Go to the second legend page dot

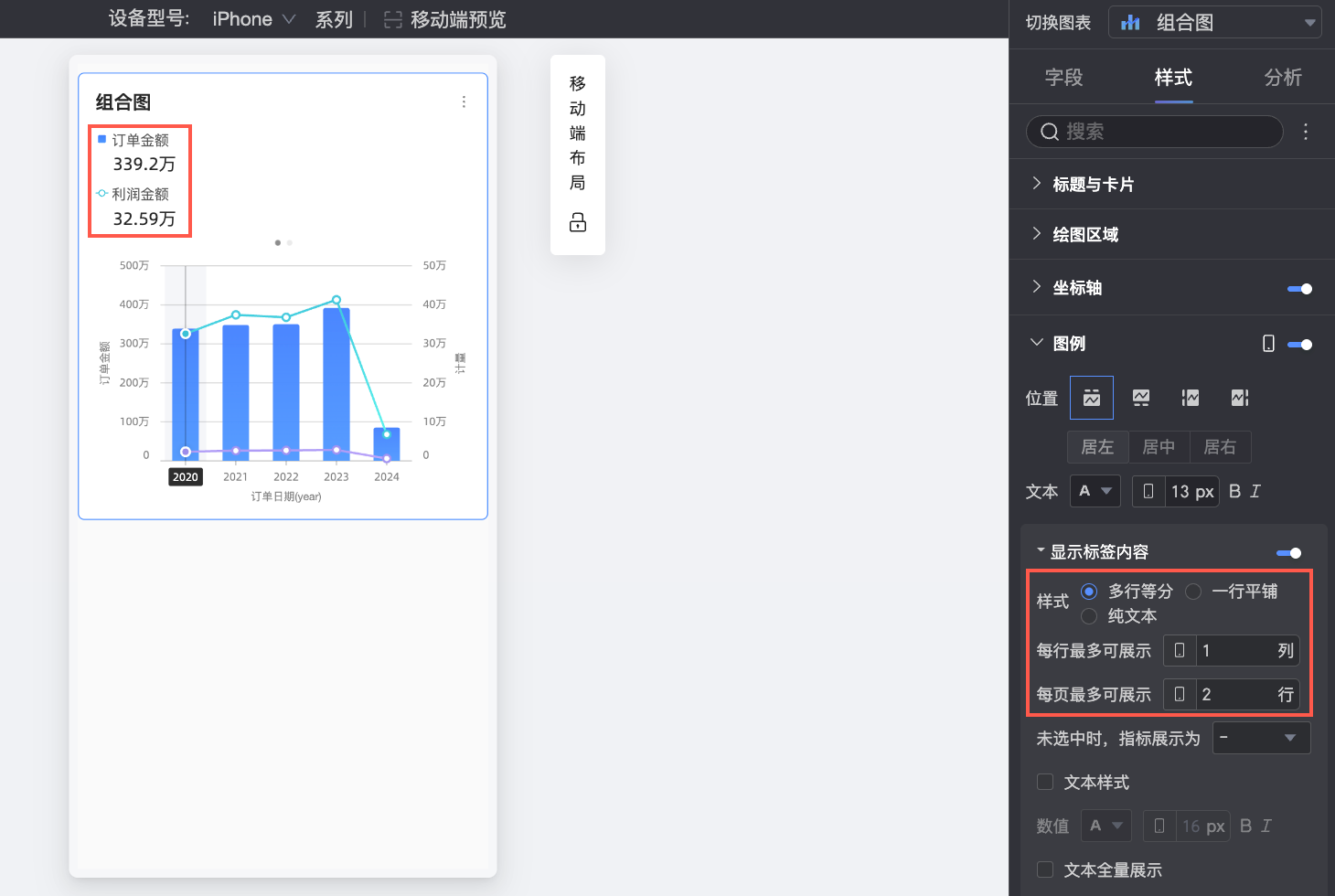pyautogui.click(x=290, y=242)
